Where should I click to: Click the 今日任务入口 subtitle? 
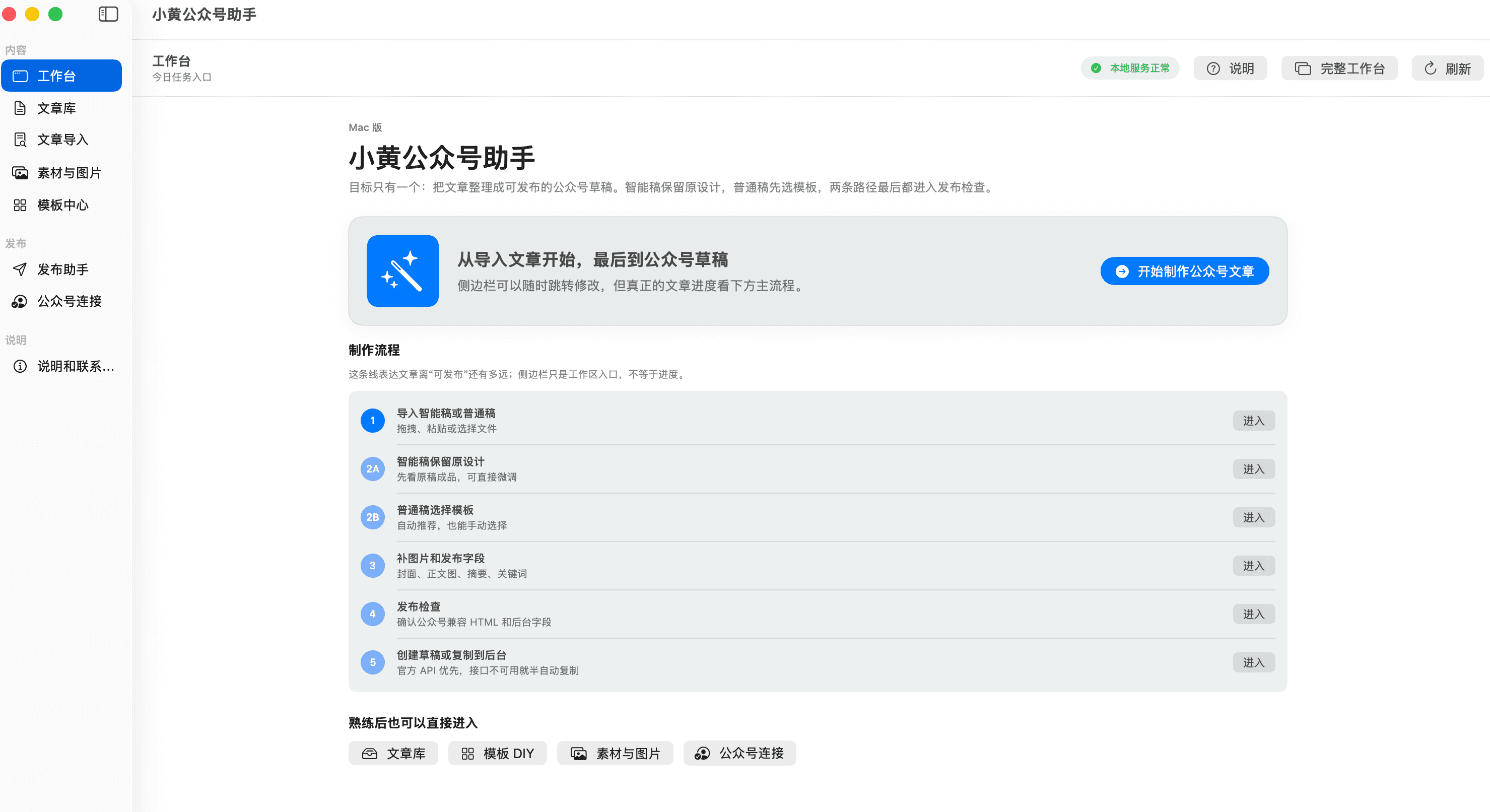pos(182,77)
